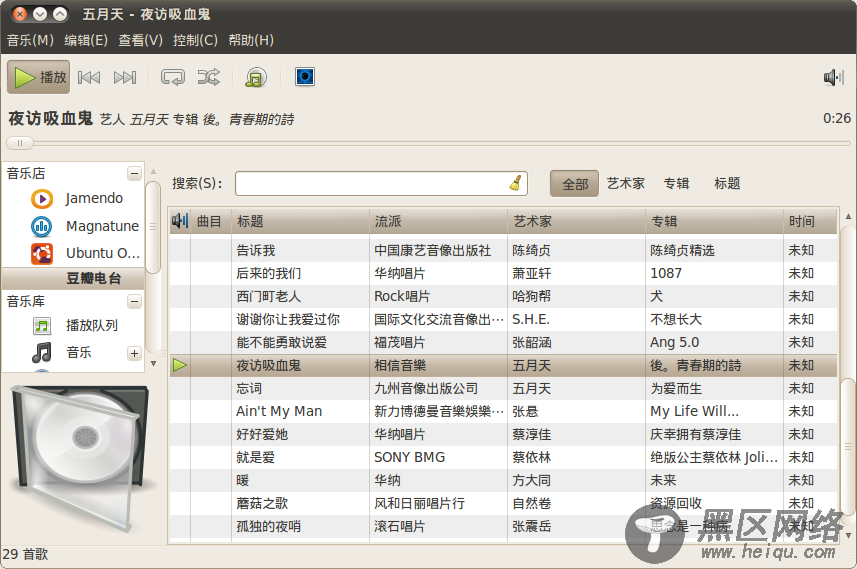Click the volume speaker icon

[x=833, y=78]
